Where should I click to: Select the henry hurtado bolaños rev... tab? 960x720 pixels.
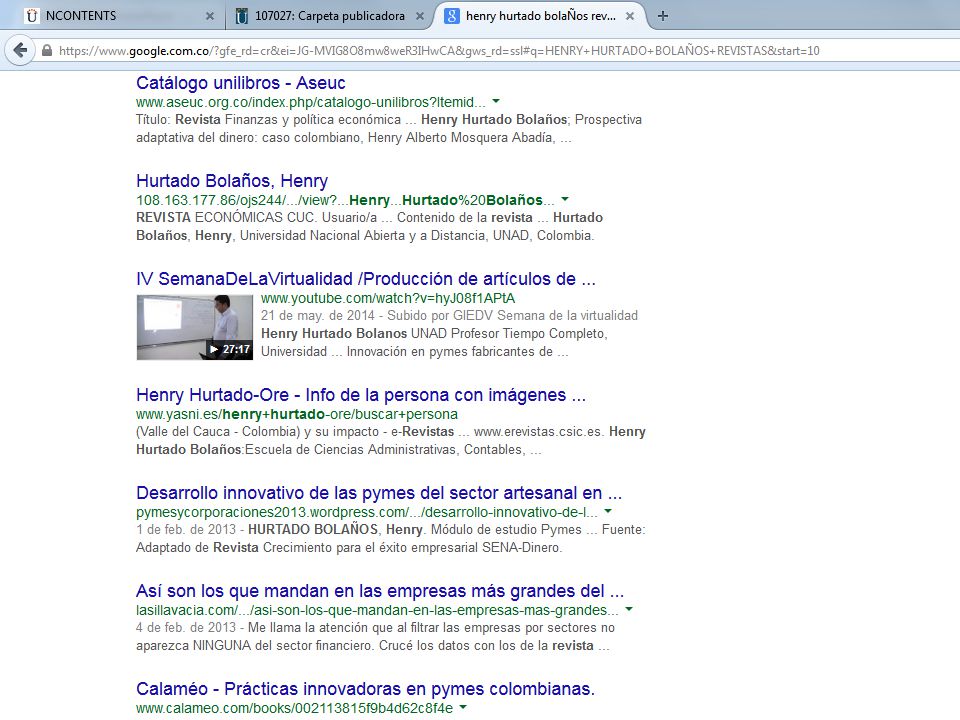coord(540,16)
